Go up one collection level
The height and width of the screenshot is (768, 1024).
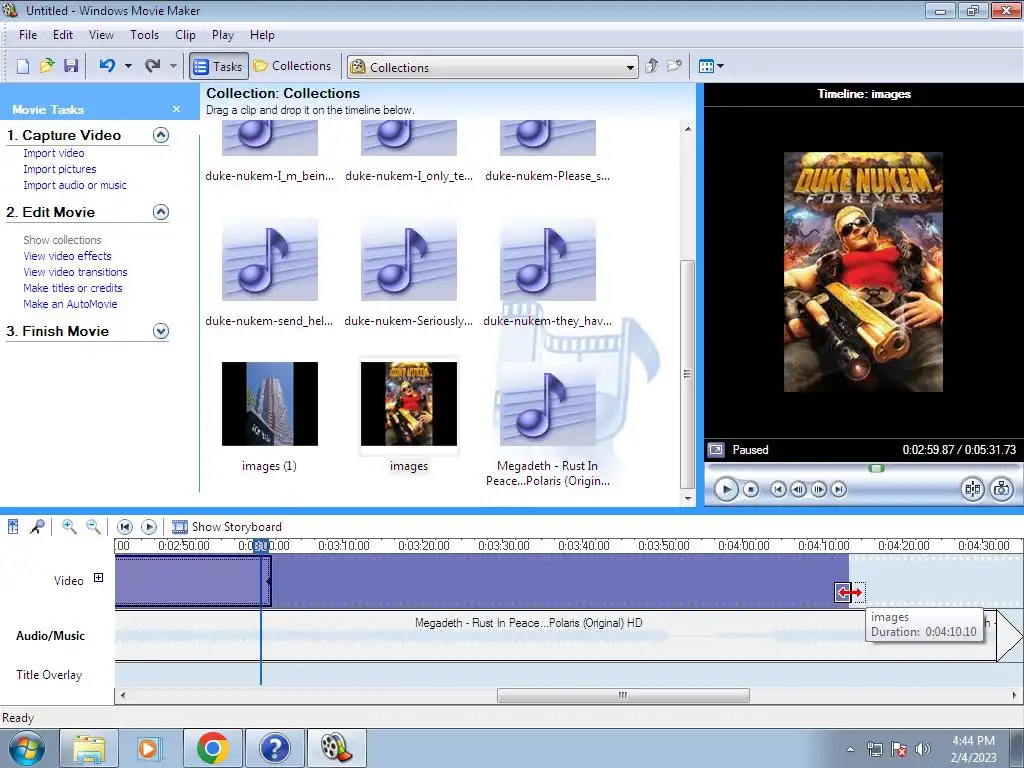(x=651, y=66)
